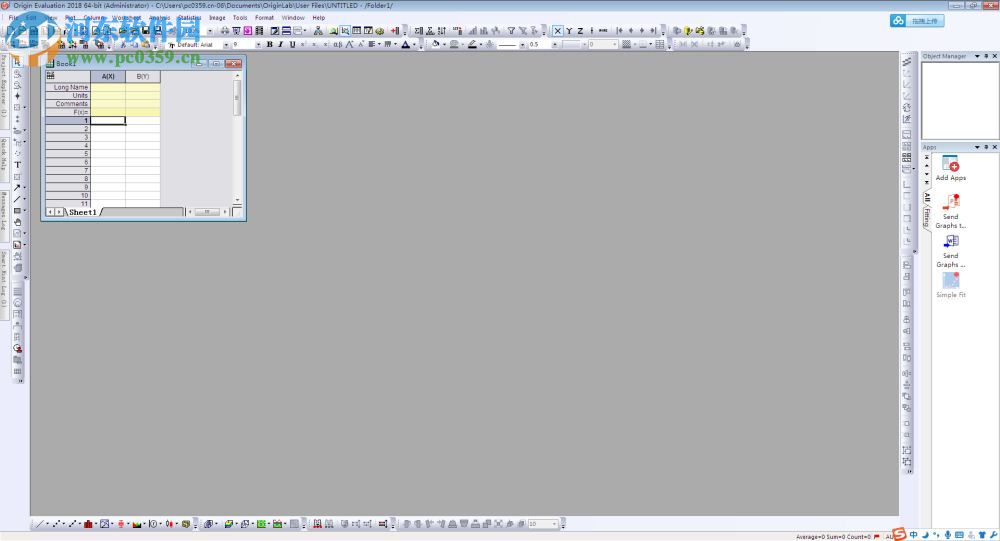Screen dimensions: 1000x541
Task: Expand the scatter plot type dropdown
Action: point(64,524)
